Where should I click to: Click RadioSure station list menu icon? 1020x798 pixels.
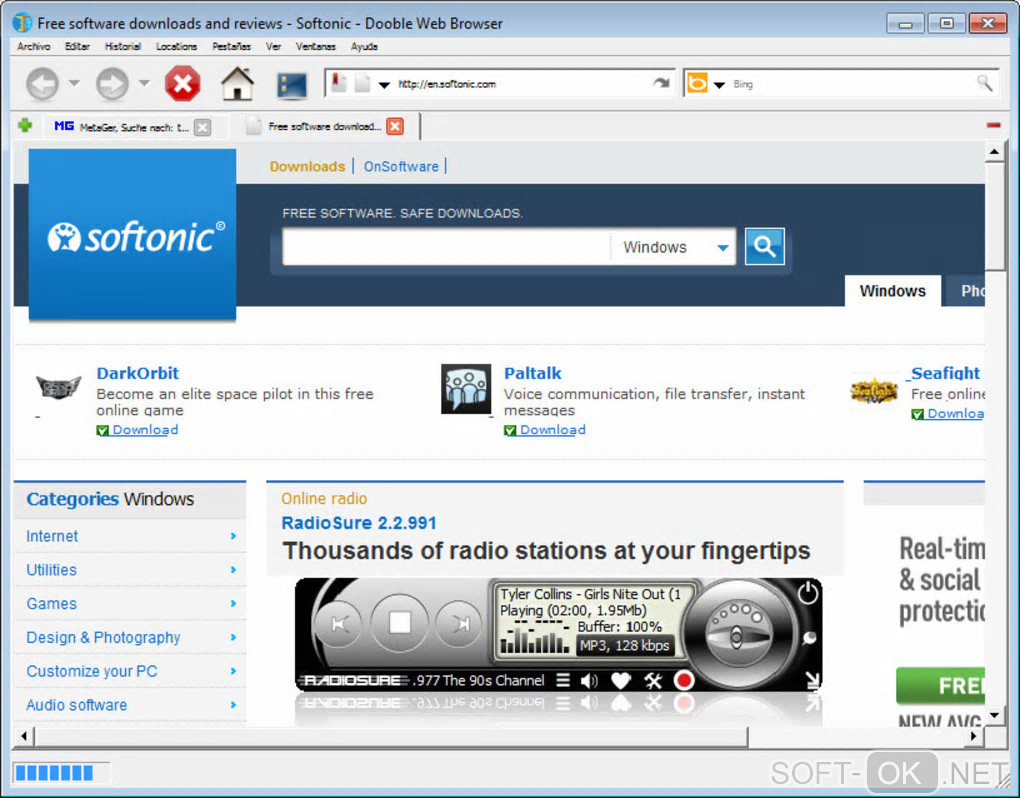(563, 681)
